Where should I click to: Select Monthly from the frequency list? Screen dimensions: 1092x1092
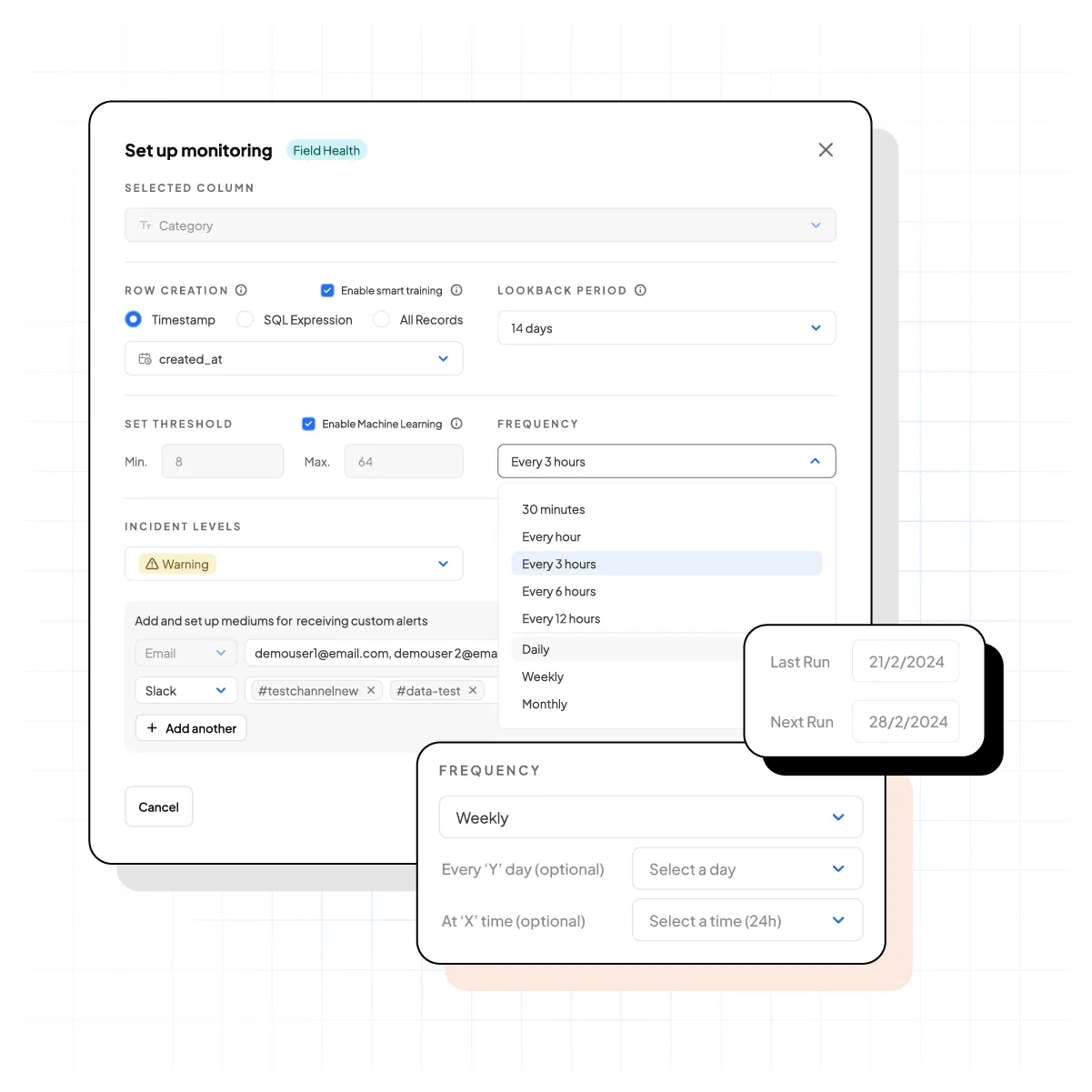click(544, 704)
